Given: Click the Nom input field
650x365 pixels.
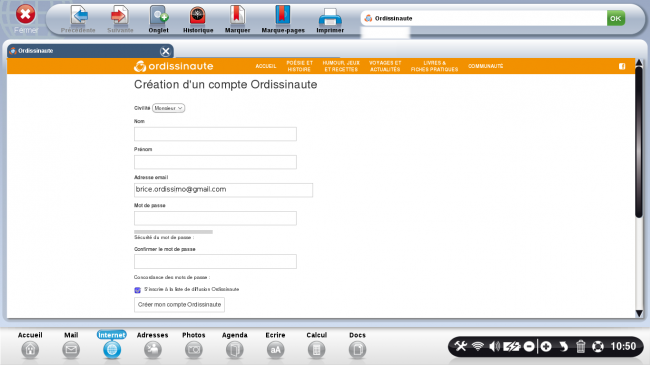Looking at the screenshot, I should point(215,134).
